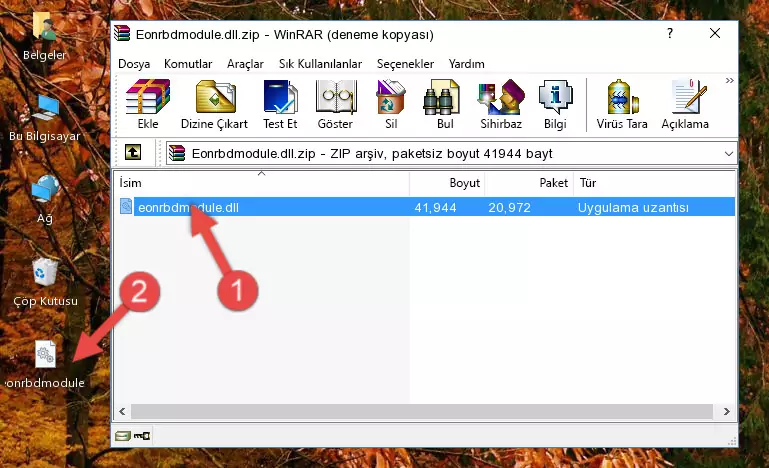Click the Uygulama uzantısı type cell

[633, 208]
